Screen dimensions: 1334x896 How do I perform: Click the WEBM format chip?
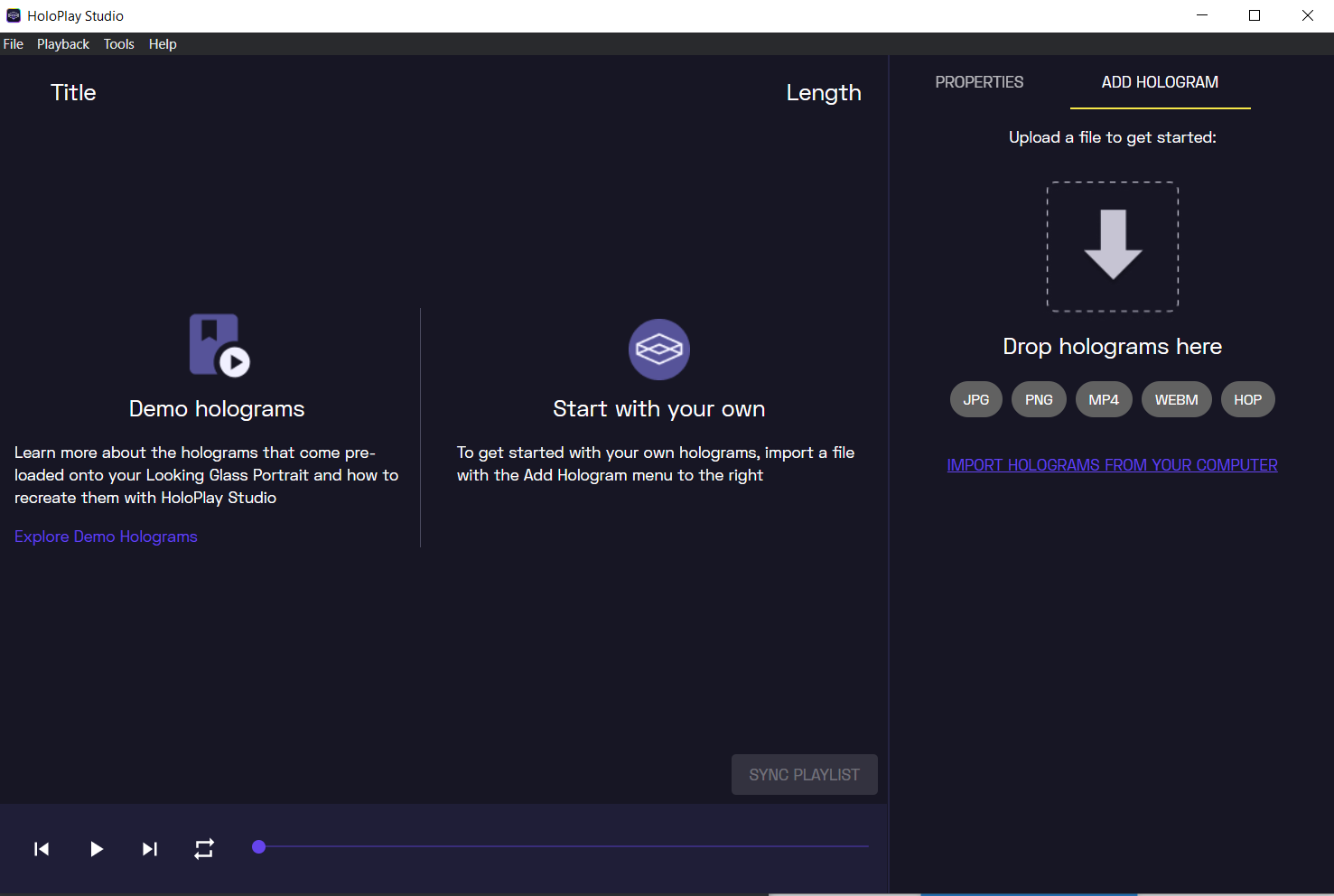1177,399
